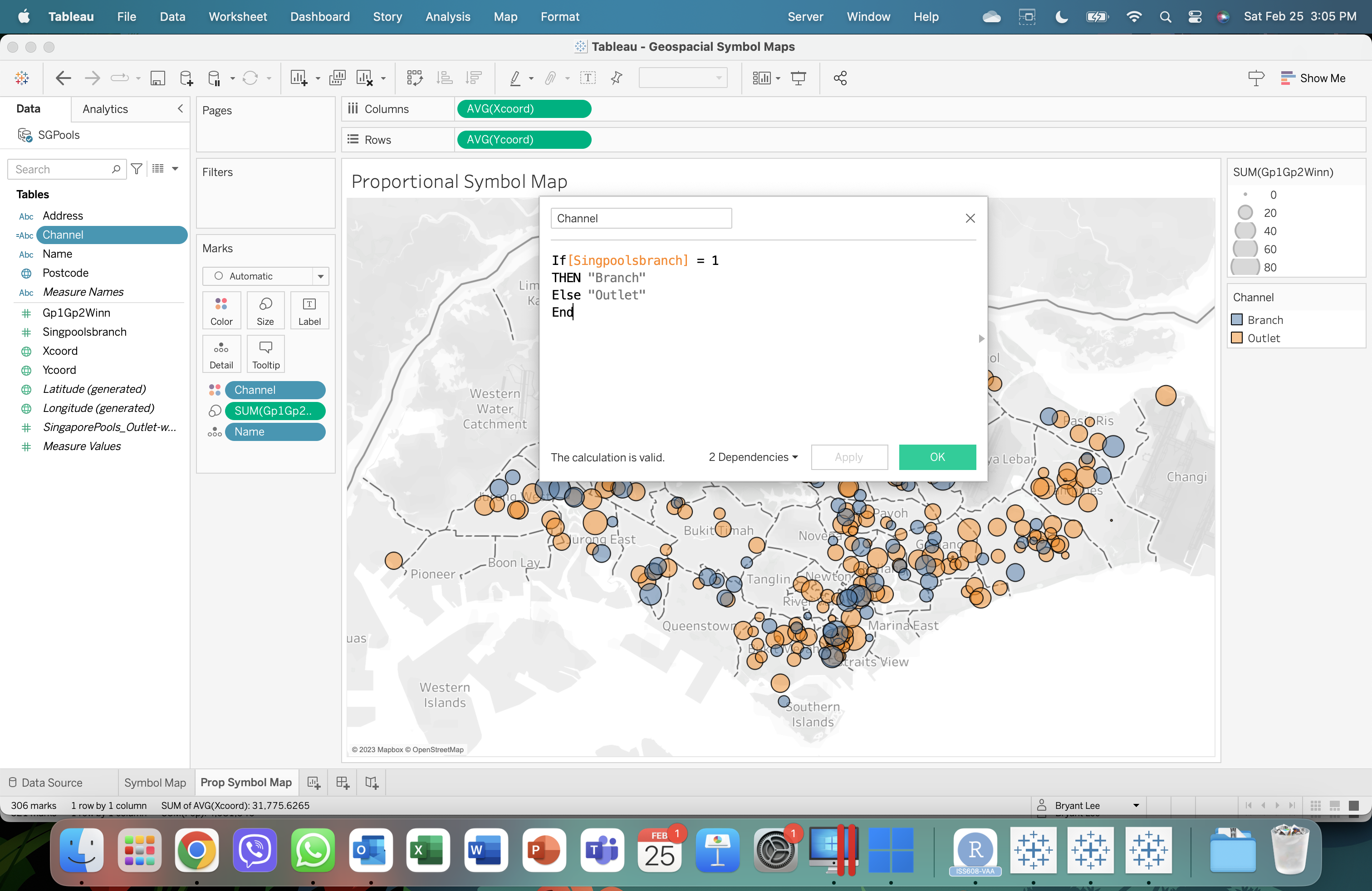This screenshot has width=1372, height=891.
Task: Click the Tooltip marks card
Action: pyautogui.click(x=265, y=353)
